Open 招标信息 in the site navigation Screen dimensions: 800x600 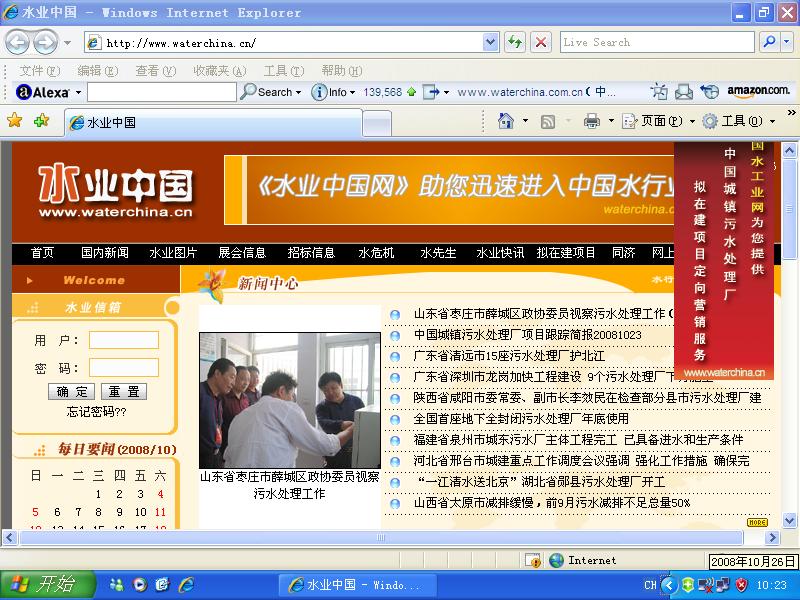[311, 253]
